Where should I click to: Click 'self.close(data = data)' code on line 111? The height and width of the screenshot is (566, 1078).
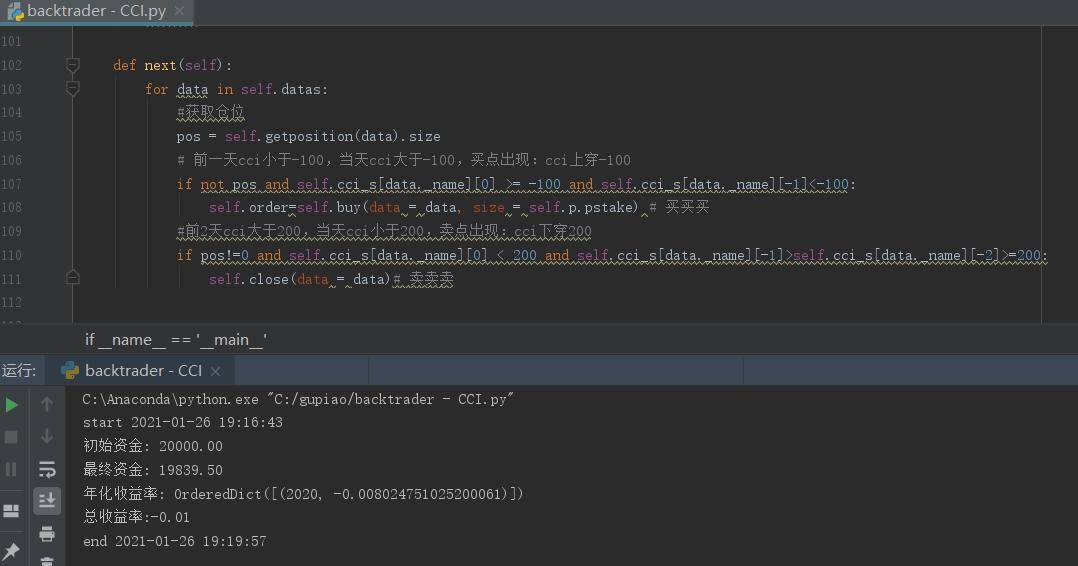299,279
